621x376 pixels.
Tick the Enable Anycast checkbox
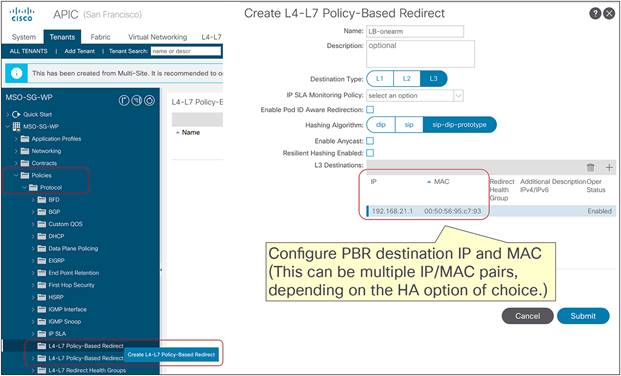370,141
